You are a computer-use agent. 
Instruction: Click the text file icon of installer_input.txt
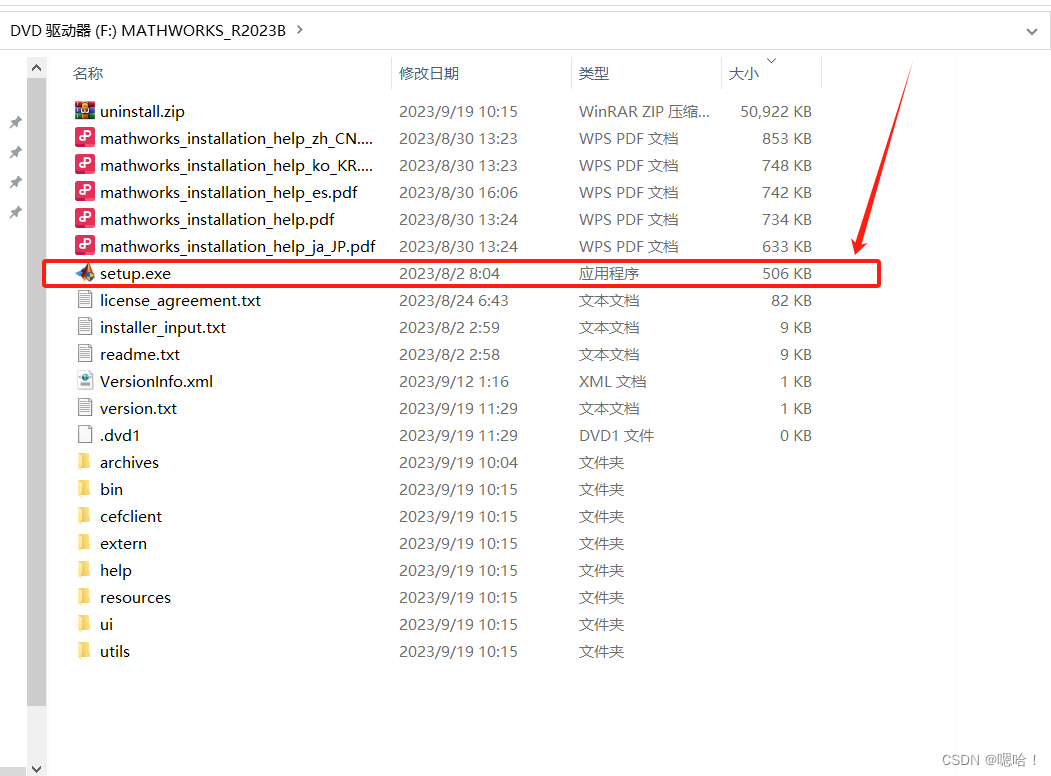(84, 326)
